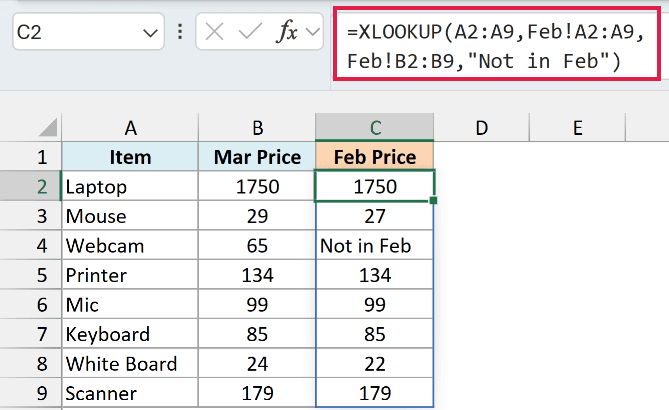Select Mar Price cell for Mic
Screen dimensions: 669x410
tap(257, 304)
